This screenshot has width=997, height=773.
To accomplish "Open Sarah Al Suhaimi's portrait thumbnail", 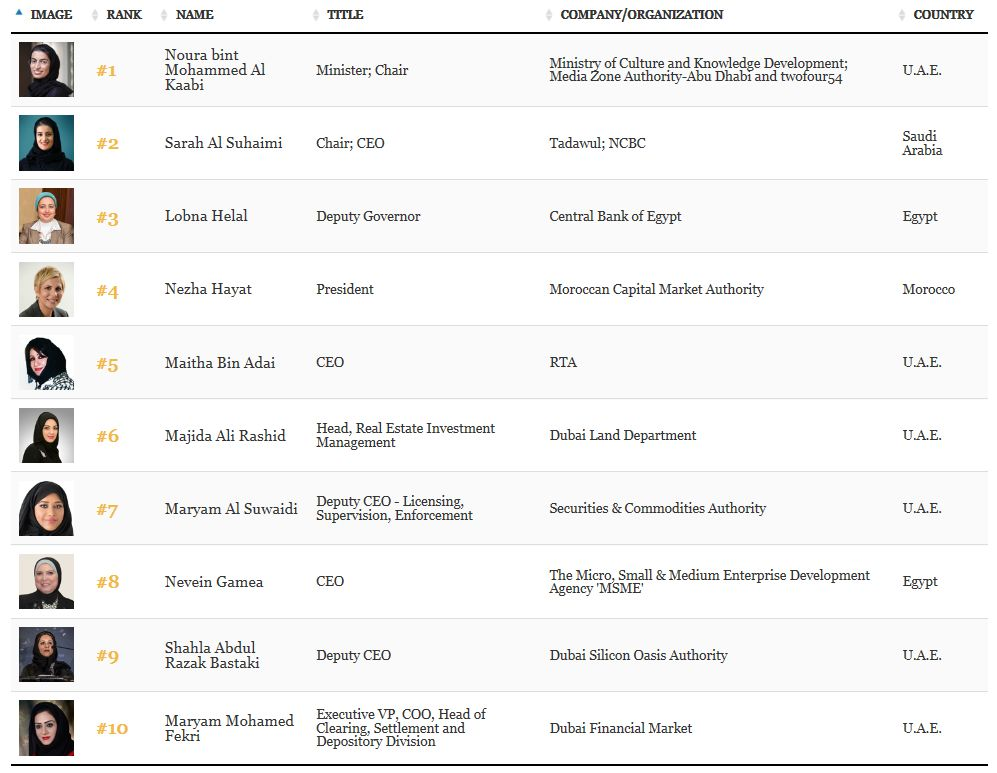I will [46, 142].
